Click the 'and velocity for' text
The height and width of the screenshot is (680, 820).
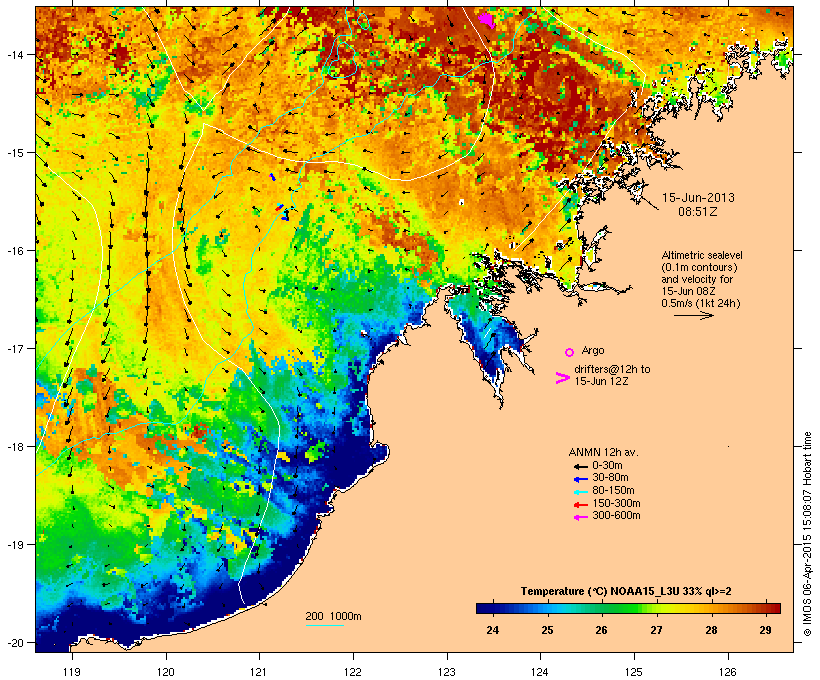coord(697,279)
